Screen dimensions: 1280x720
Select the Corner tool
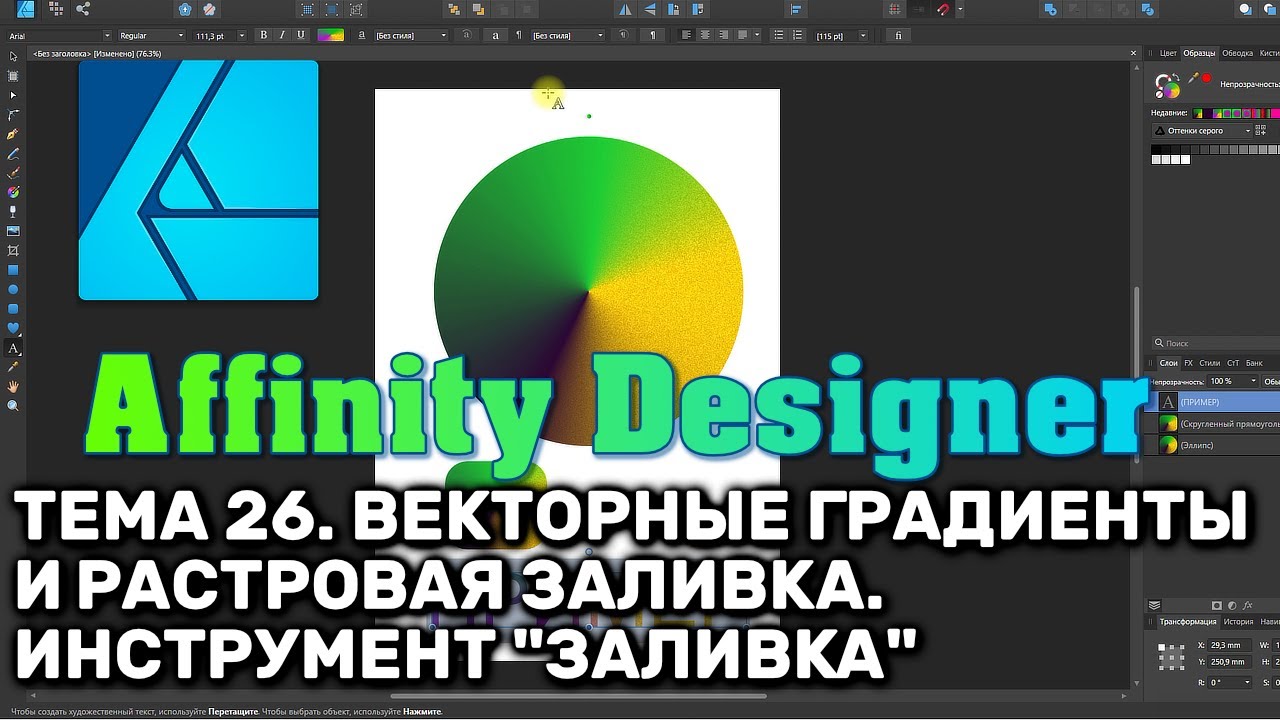(x=13, y=114)
